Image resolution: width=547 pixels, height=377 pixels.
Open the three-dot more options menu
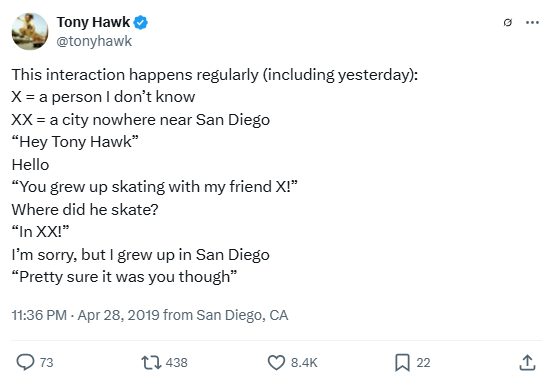(532, 23)
